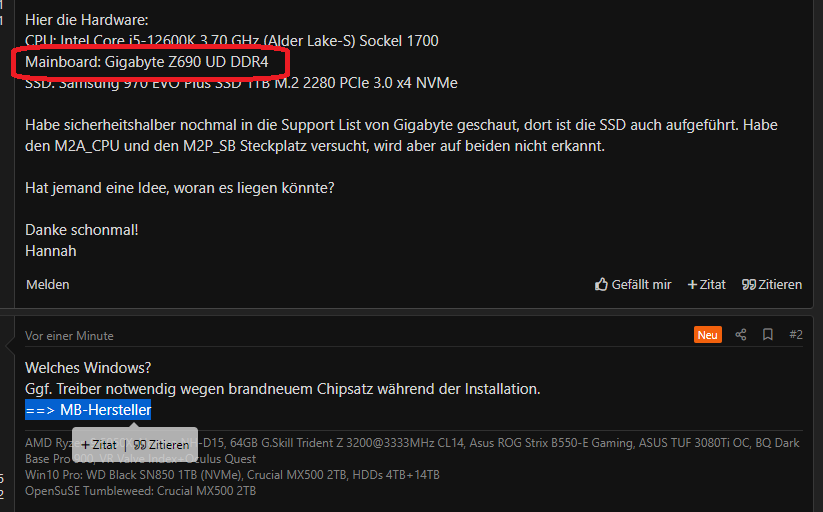
Task: Click the highlighted MB-Hersteller text
Action: (x=88, y=410)
